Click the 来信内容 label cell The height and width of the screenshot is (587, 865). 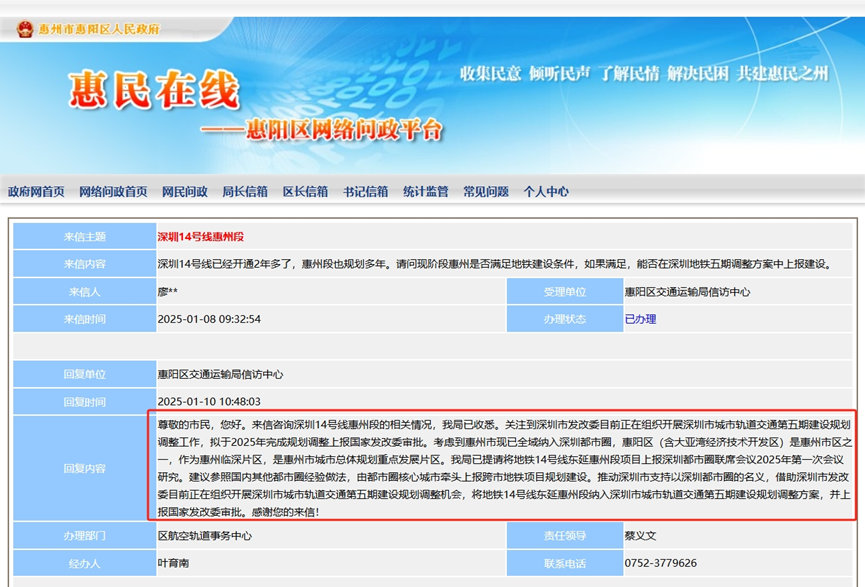click(x=84, y=264)
